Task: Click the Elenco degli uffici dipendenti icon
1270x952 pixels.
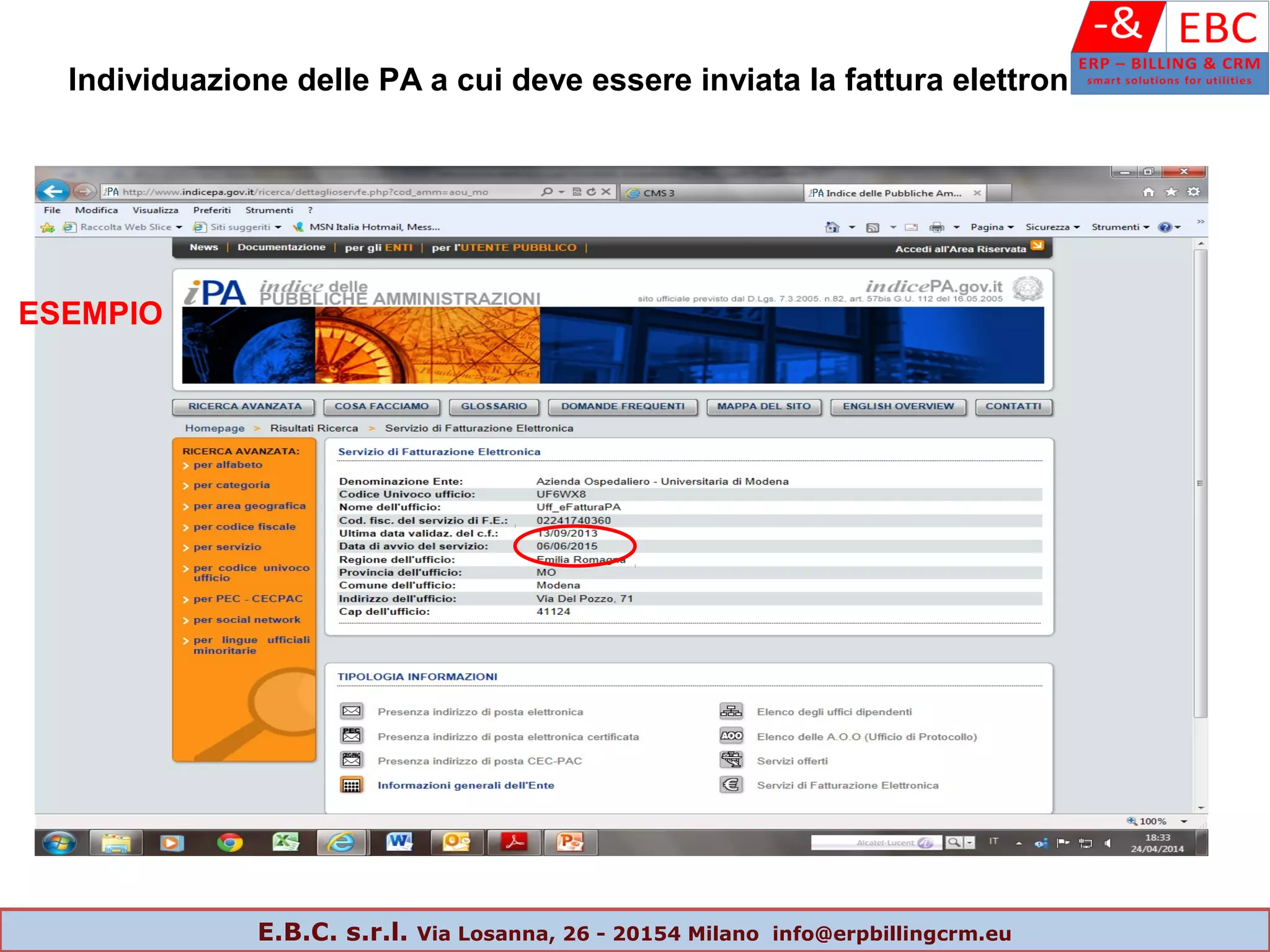Action: click(x=731, y=711)
